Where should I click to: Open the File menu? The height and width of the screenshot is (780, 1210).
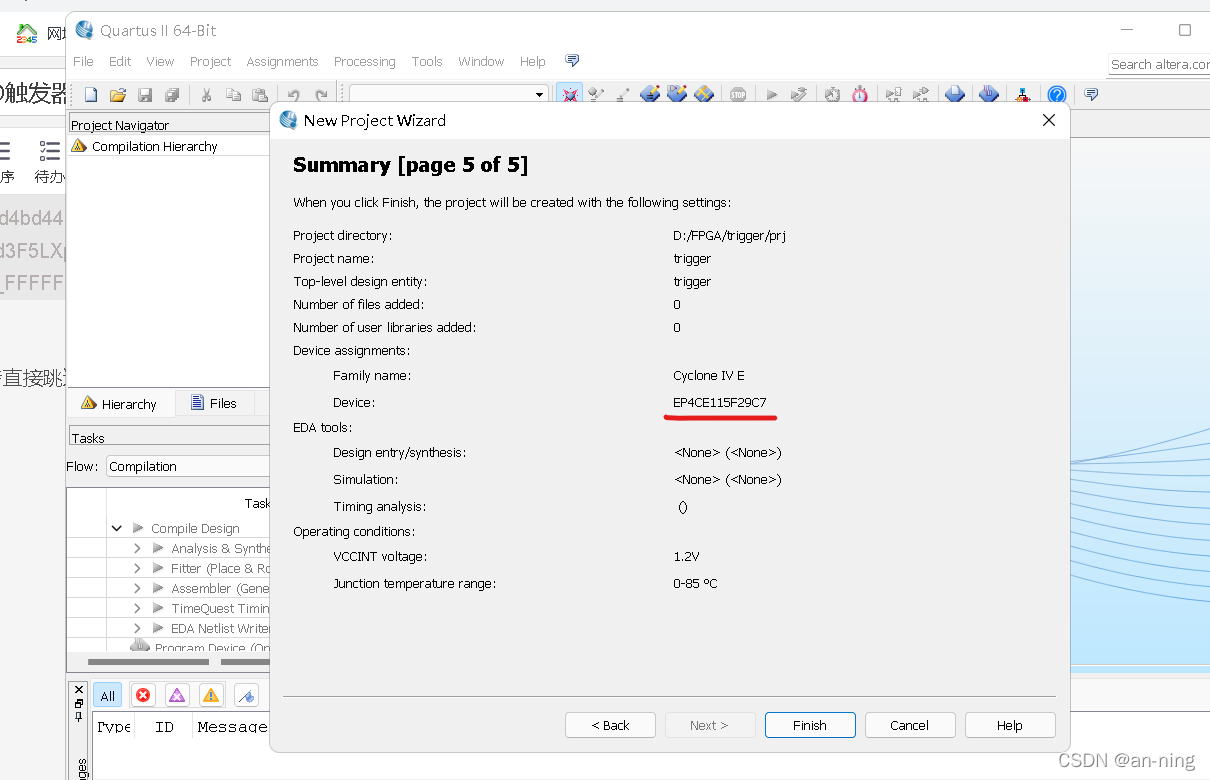(83, 61)
